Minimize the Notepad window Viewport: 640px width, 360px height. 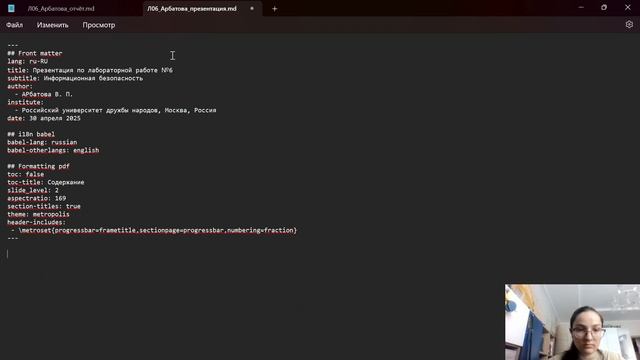(581, 8)
